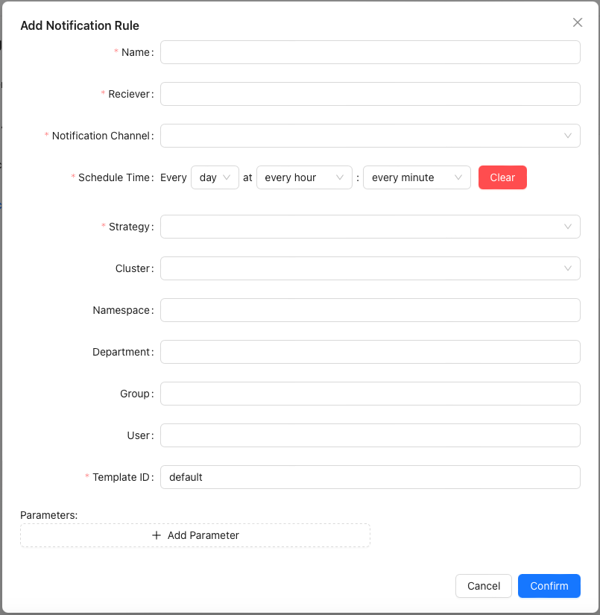The height and width of the screenshot is (615, 600).
Task: Click the Template ID field containing 'default'
Action: pyautogui.click(x=370, y=477)
